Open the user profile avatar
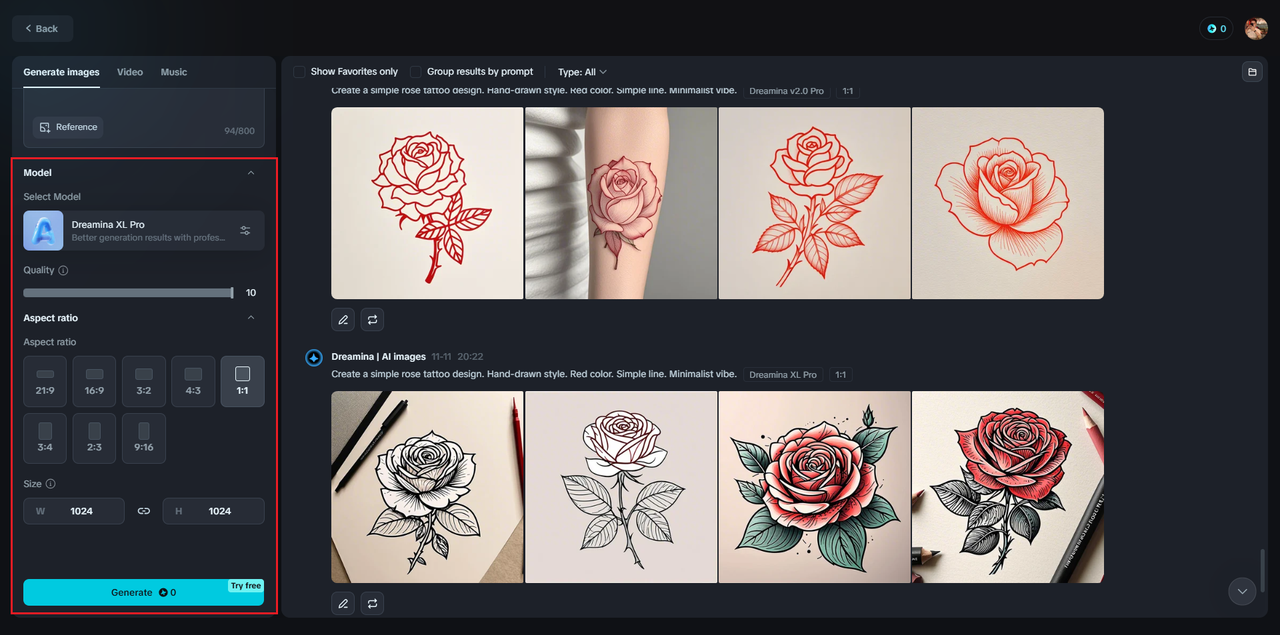 click(x=1256, y=29)
